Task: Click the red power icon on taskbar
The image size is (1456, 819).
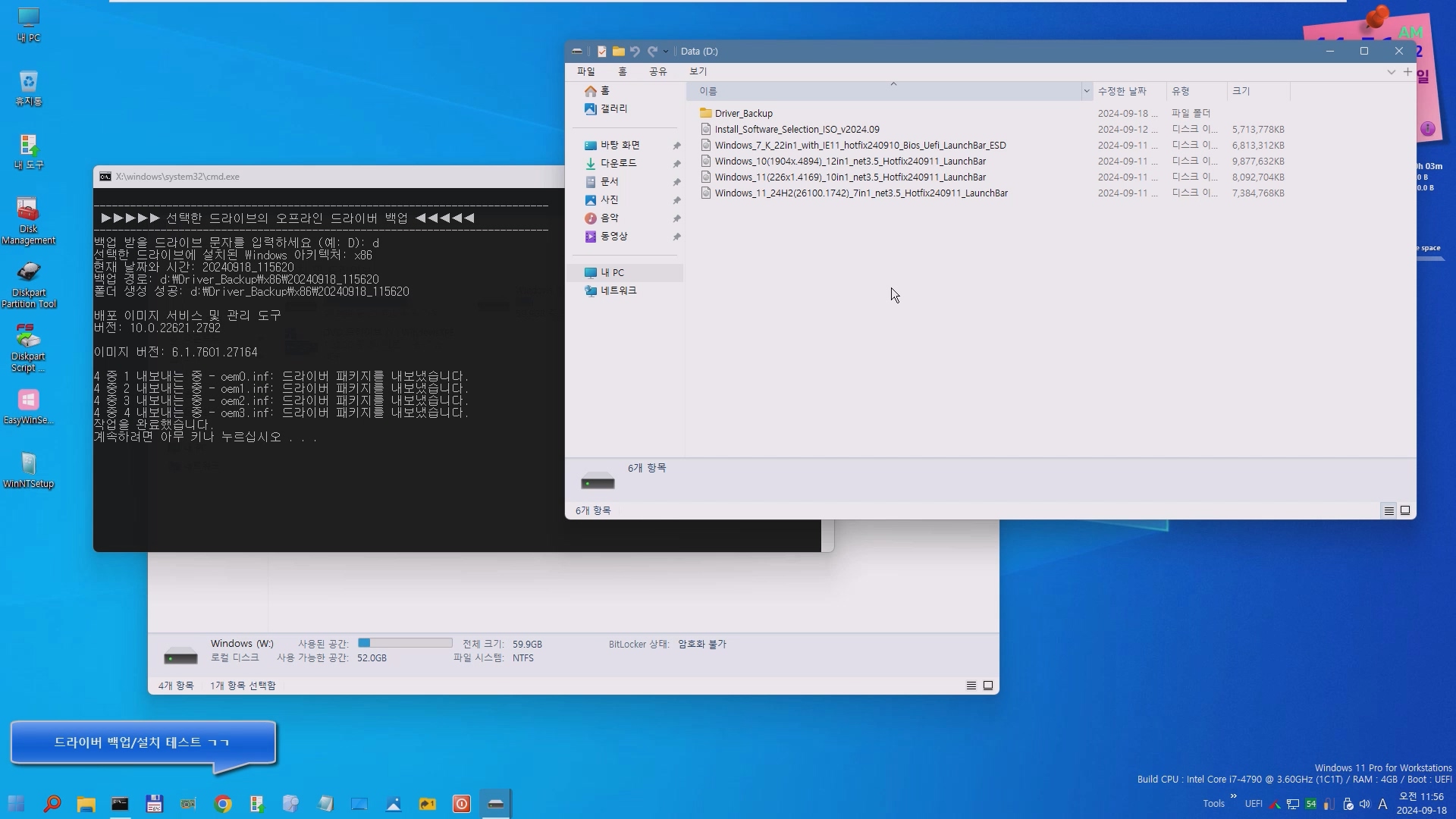Action: coord(461,804)
